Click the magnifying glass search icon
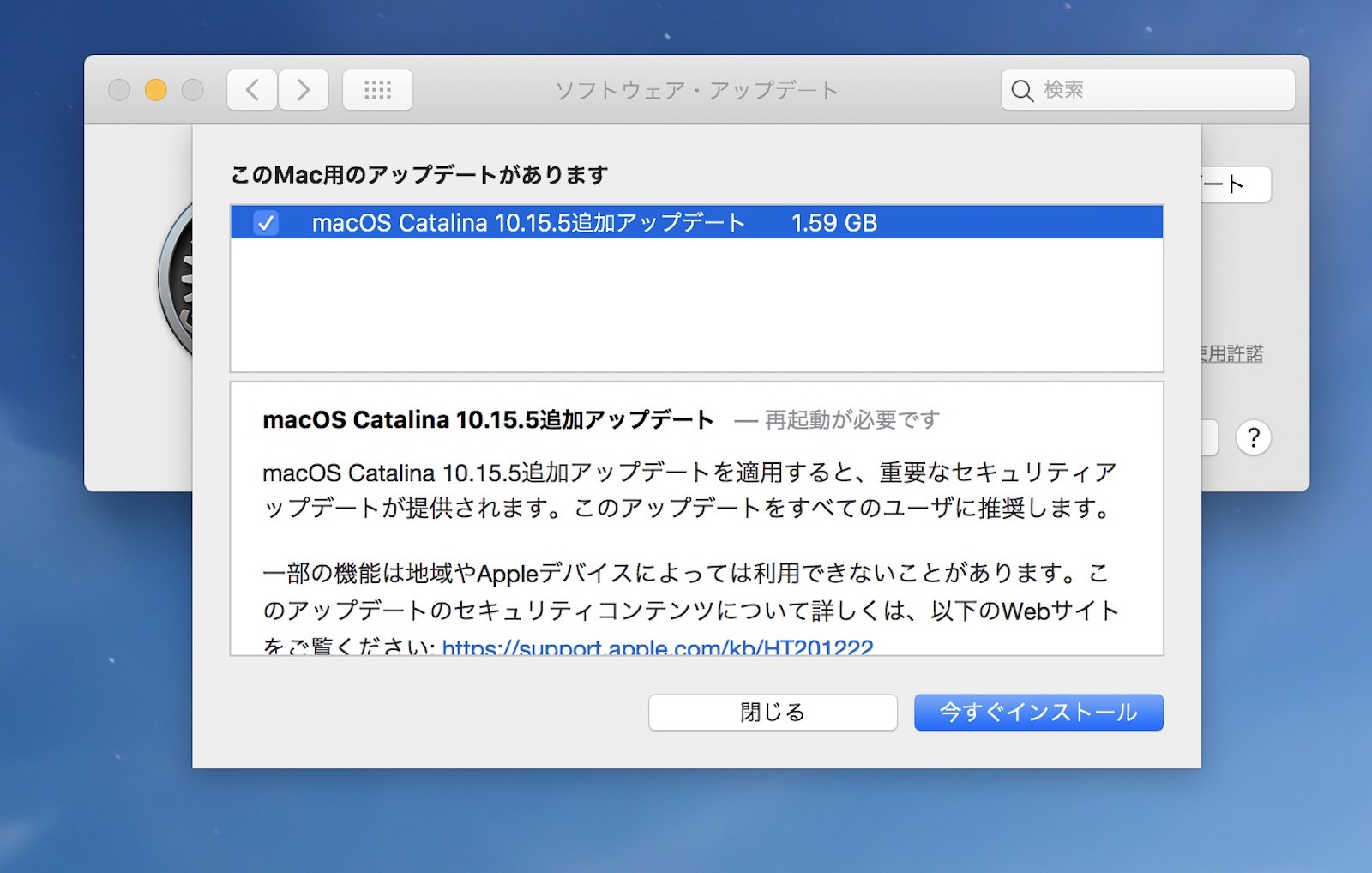The image size is (1372, 873). 1022,90
